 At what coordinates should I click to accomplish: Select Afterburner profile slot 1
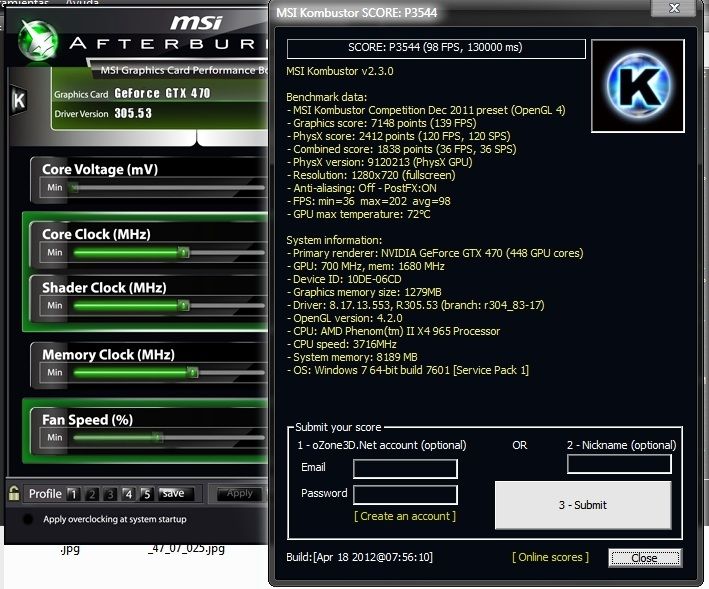click(x=73, y=494)
